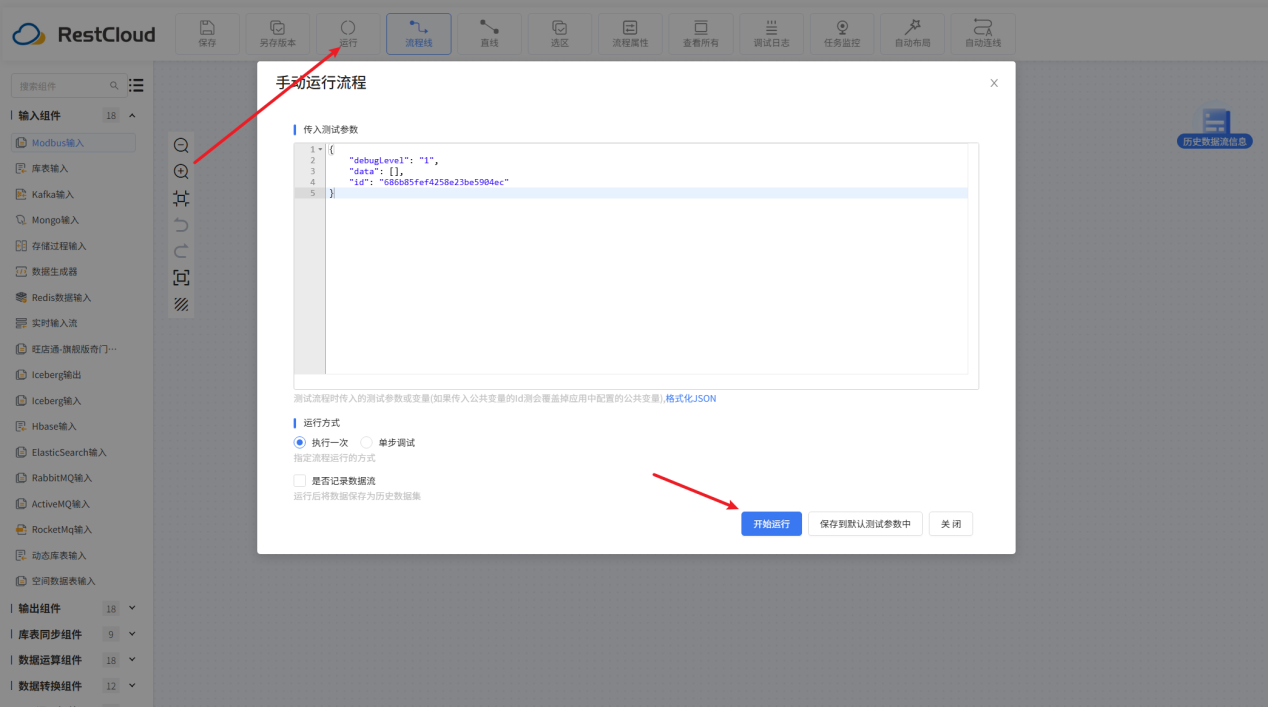
Task: Select the Mongo输入 component
Action: pyautogui.click(x=73, y=220)
